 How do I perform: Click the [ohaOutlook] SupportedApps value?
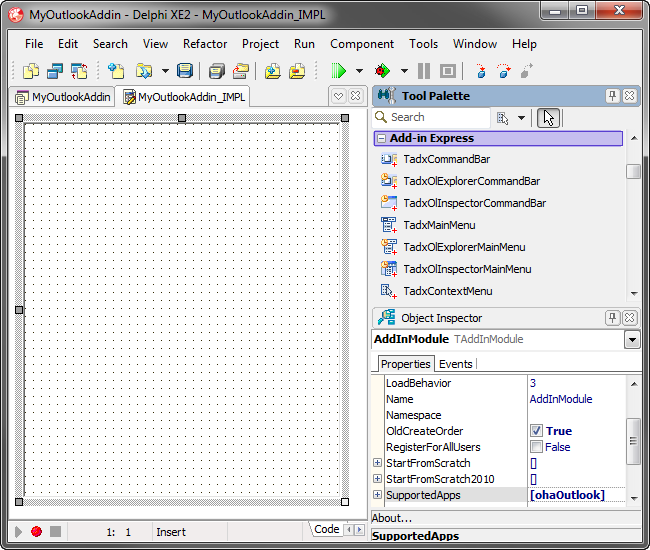[567, 495]
